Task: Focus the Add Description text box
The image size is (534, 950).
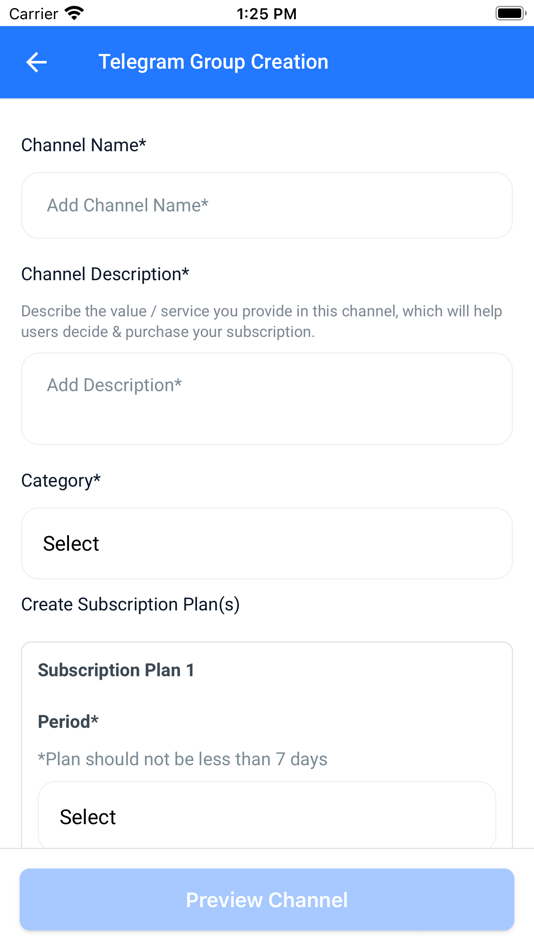Action: [x=267, y=399]
